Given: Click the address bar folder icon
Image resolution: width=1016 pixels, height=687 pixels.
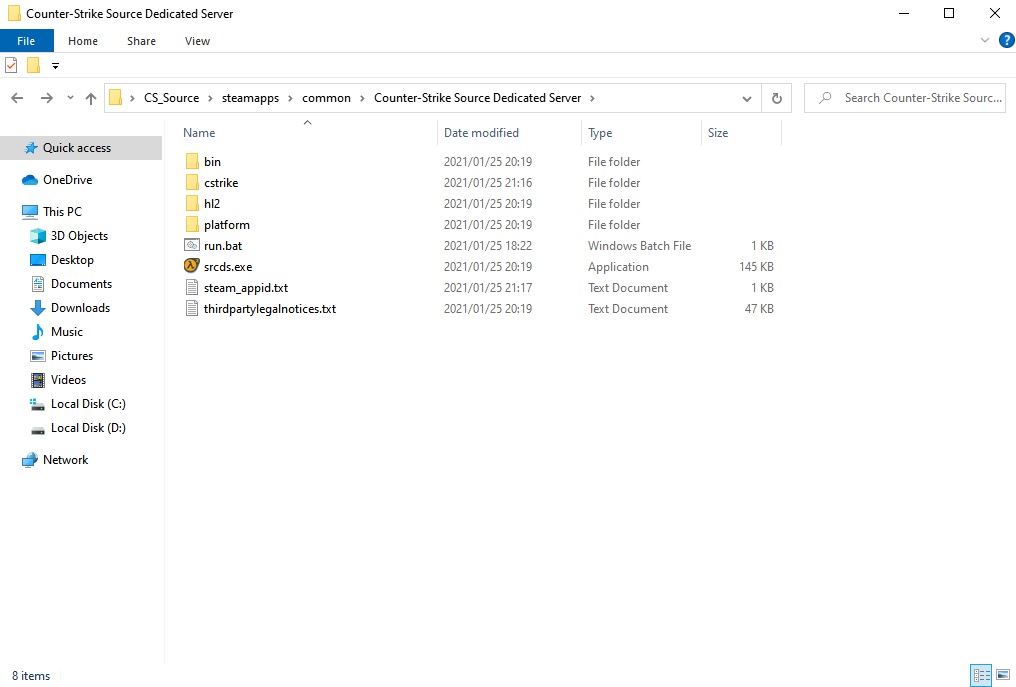Looking at the screenshot, I should point(115,97).
